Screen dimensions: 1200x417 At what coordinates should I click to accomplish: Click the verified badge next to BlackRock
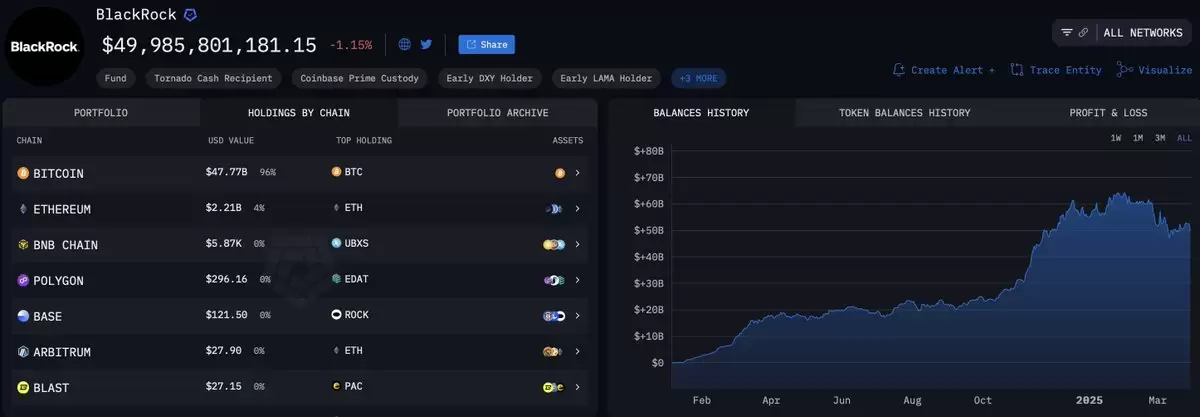190,15
